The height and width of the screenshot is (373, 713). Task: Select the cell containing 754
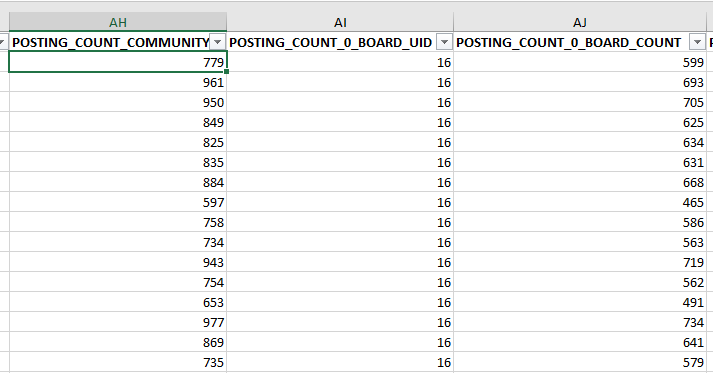click(x=118, y=282)
